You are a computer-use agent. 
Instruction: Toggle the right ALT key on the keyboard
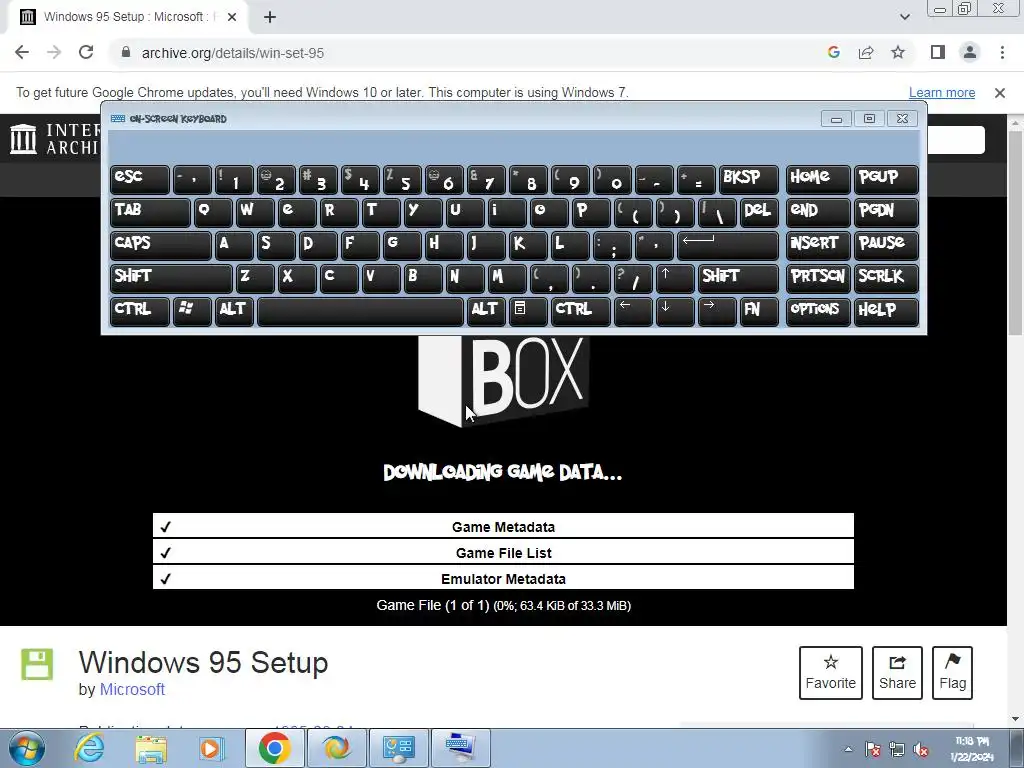click(486, 312)
